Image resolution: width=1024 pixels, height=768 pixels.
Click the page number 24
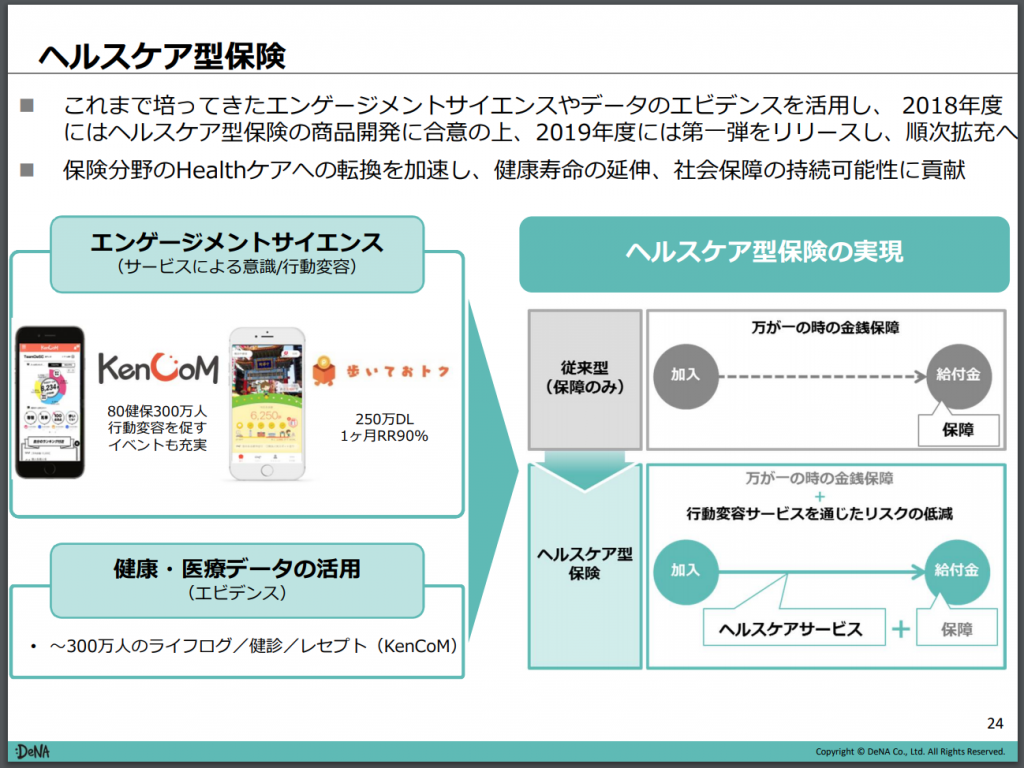pos(995,724)
